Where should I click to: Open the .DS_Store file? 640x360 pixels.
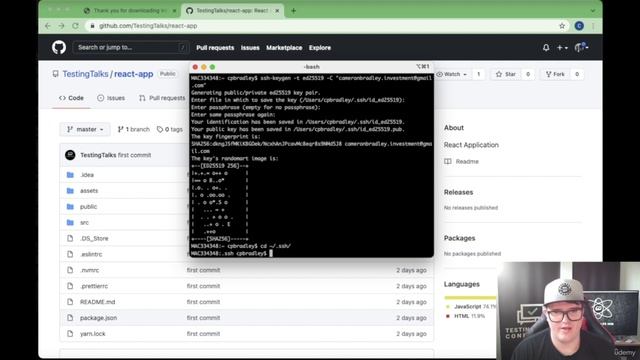[x=94, y=238]
